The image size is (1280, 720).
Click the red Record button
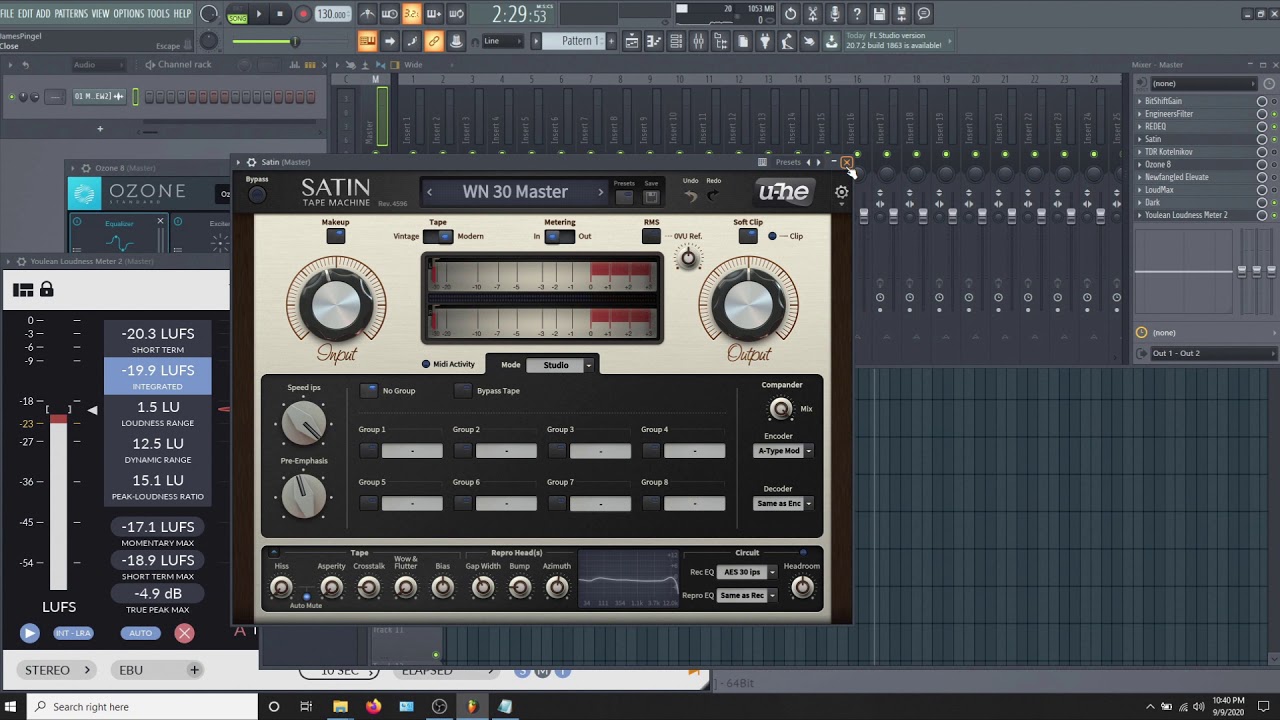pos(302,14)
